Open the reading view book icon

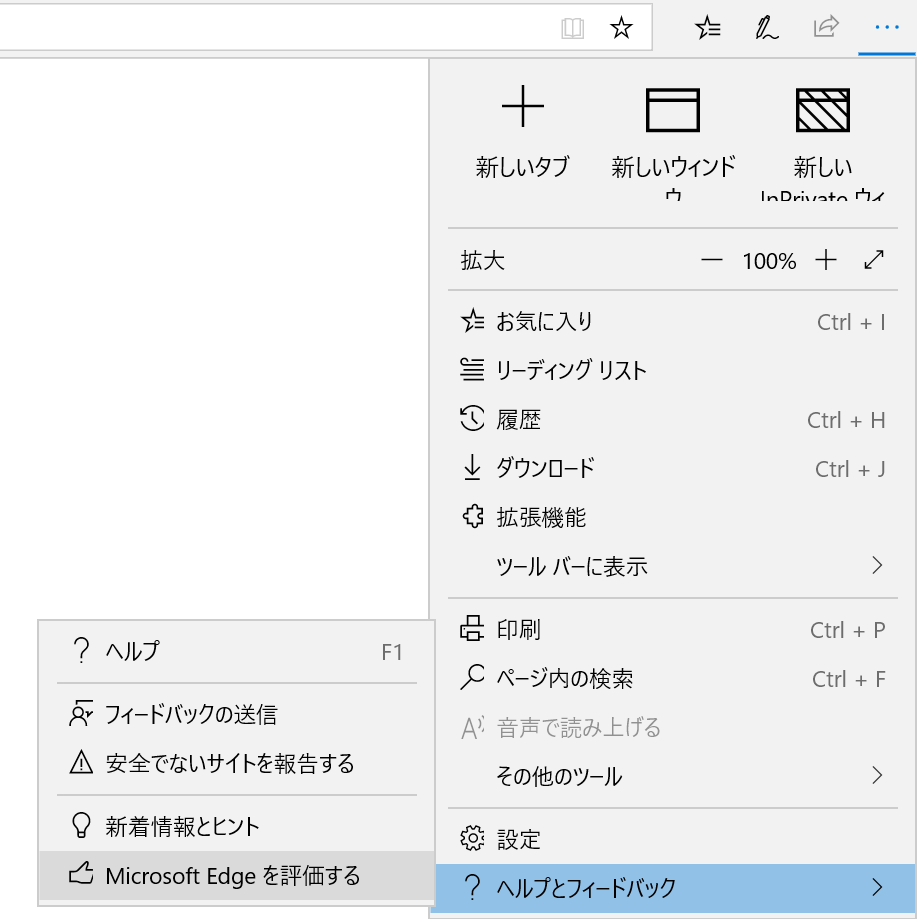coord(572,28)
